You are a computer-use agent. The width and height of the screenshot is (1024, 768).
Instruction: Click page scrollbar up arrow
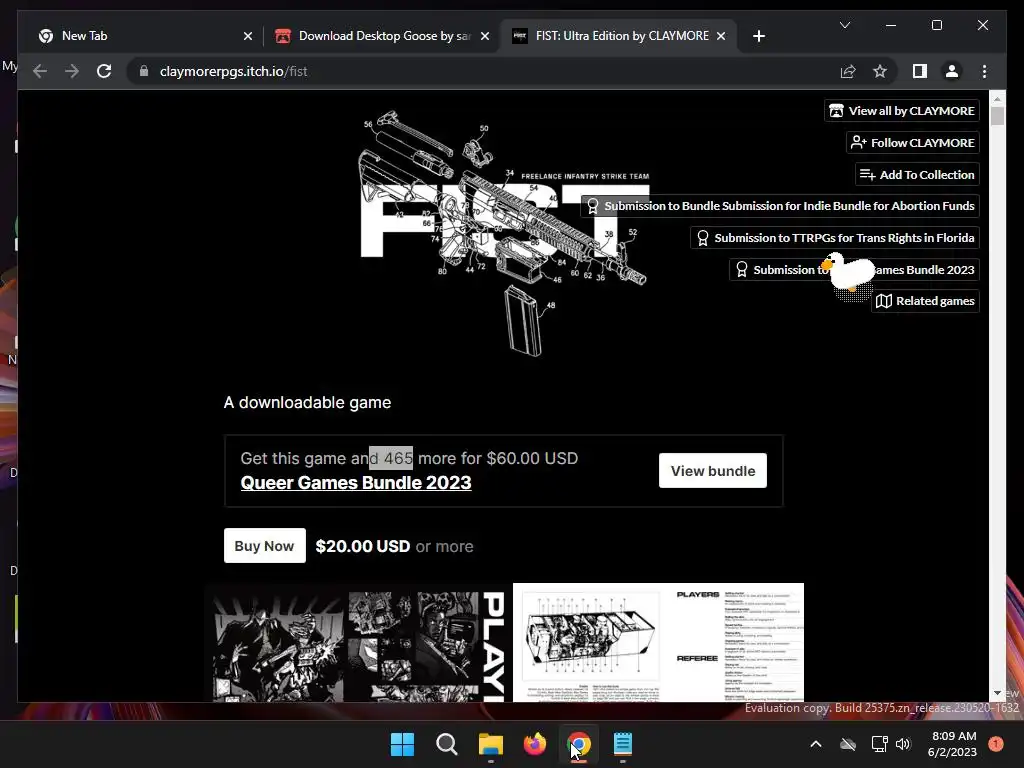[x=997, y=99]
